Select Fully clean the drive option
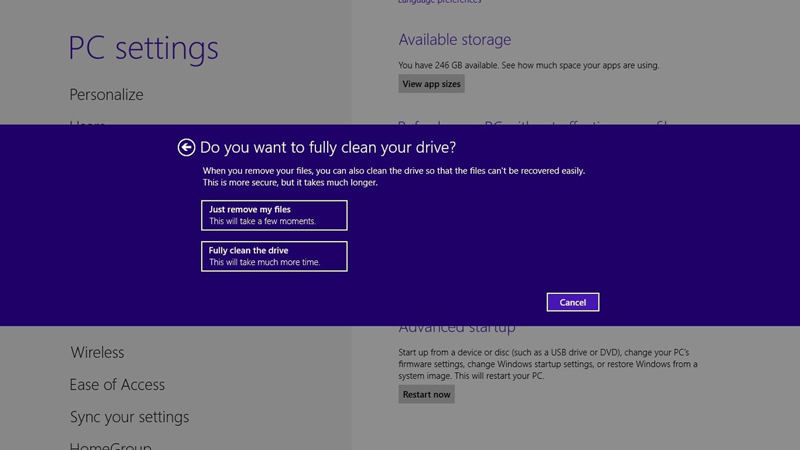Image resolution: width=800 pixels, height=450 pixels. [x=273, y=256]
